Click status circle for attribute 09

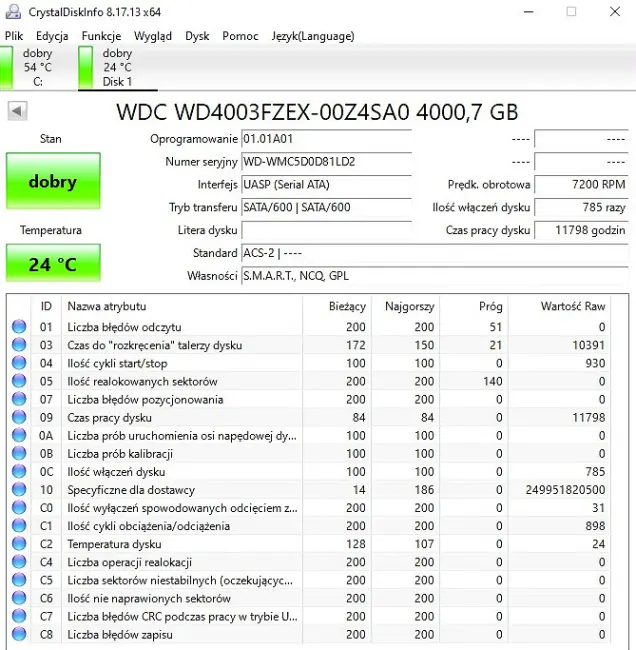pyautogui.click(x=19, y=417)
